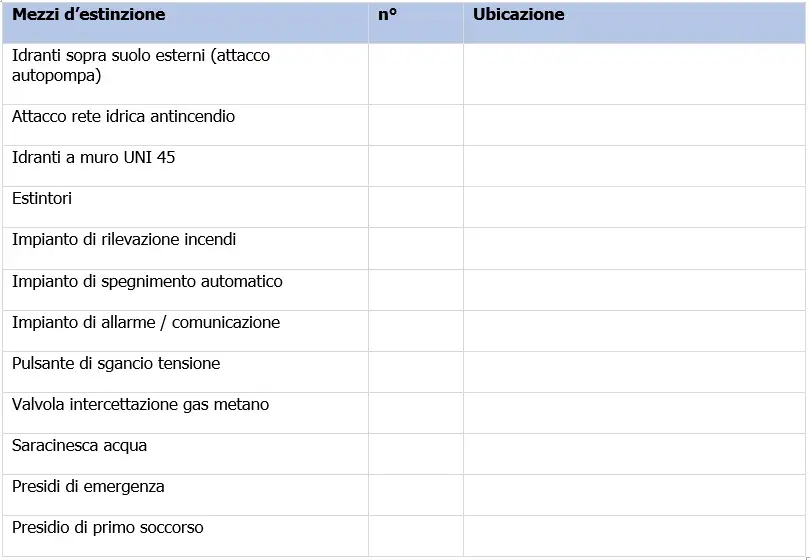Click 'Impianto di rilevazione incendi' text

click(124, 240)
